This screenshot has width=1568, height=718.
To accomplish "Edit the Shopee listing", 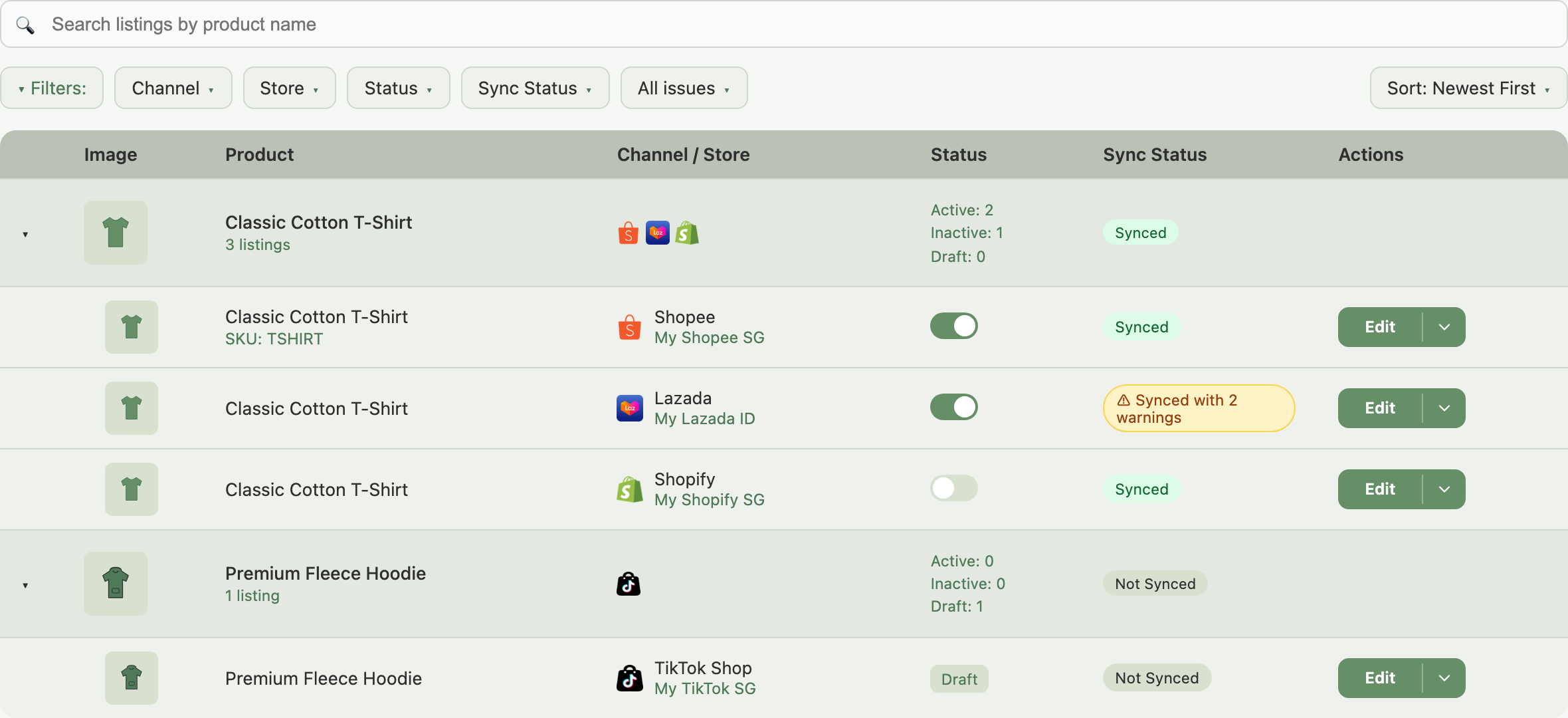I will (x=1380, y=327).
